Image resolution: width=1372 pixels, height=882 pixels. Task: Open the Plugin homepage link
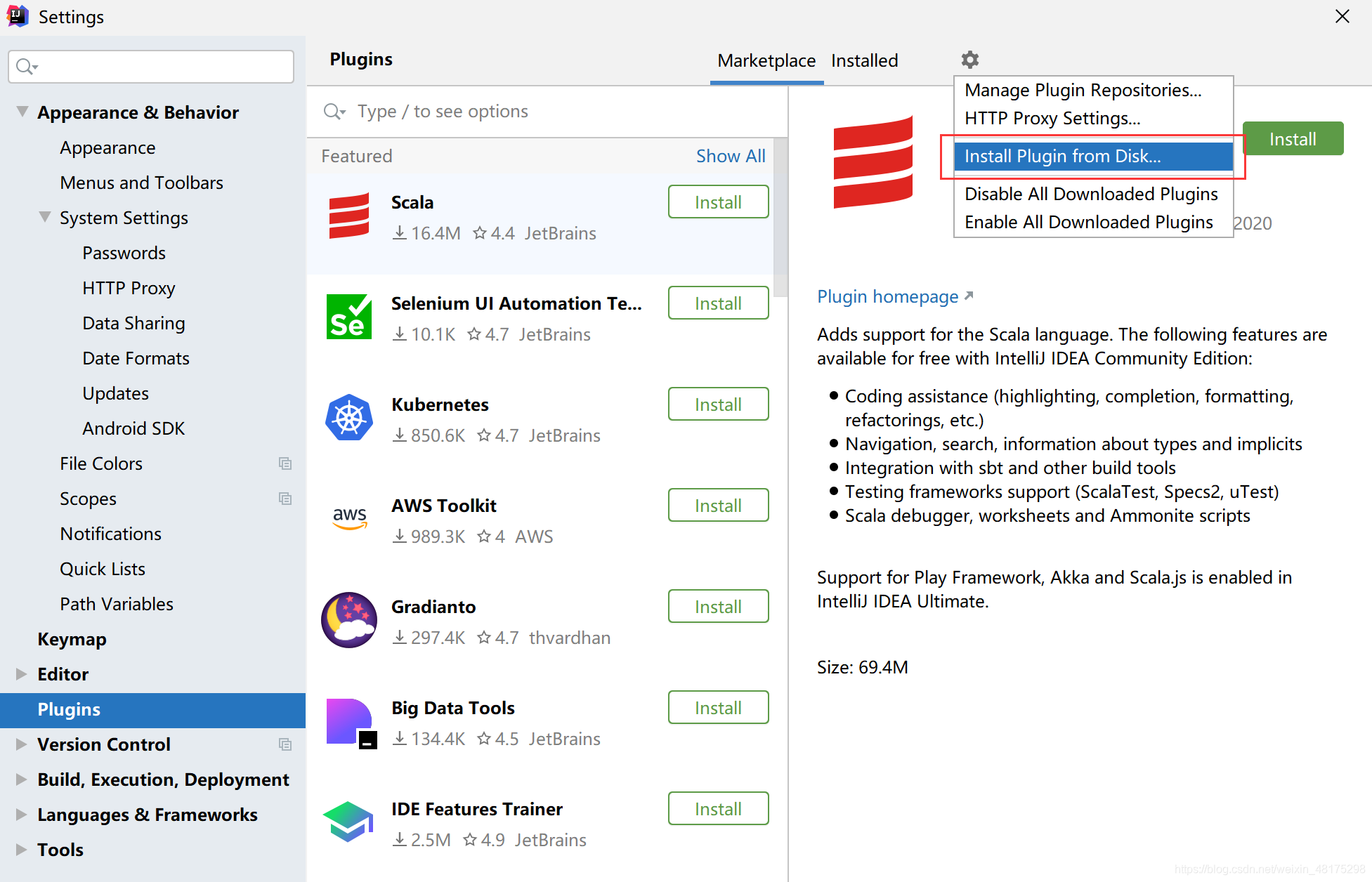[895, 296]
